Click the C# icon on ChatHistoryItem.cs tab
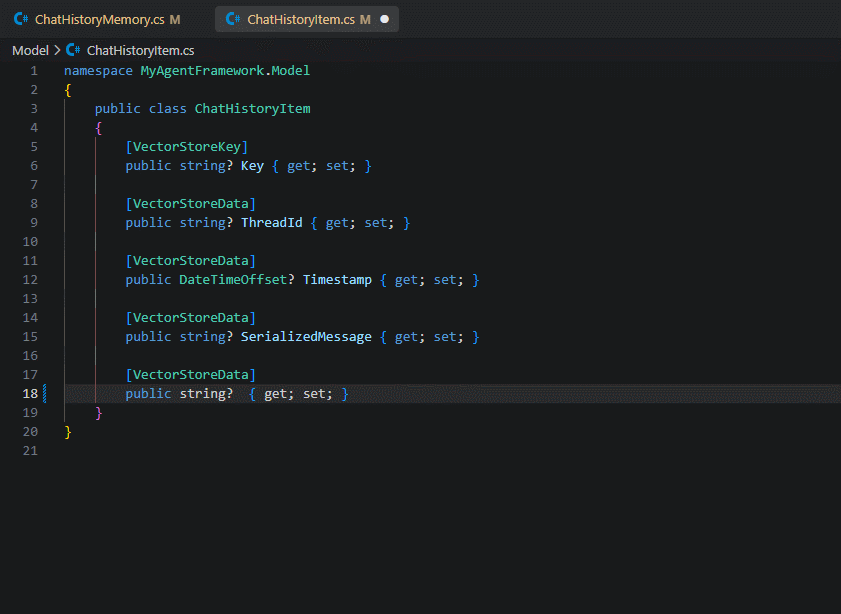The image size is (841, 614). coord(233,19)
